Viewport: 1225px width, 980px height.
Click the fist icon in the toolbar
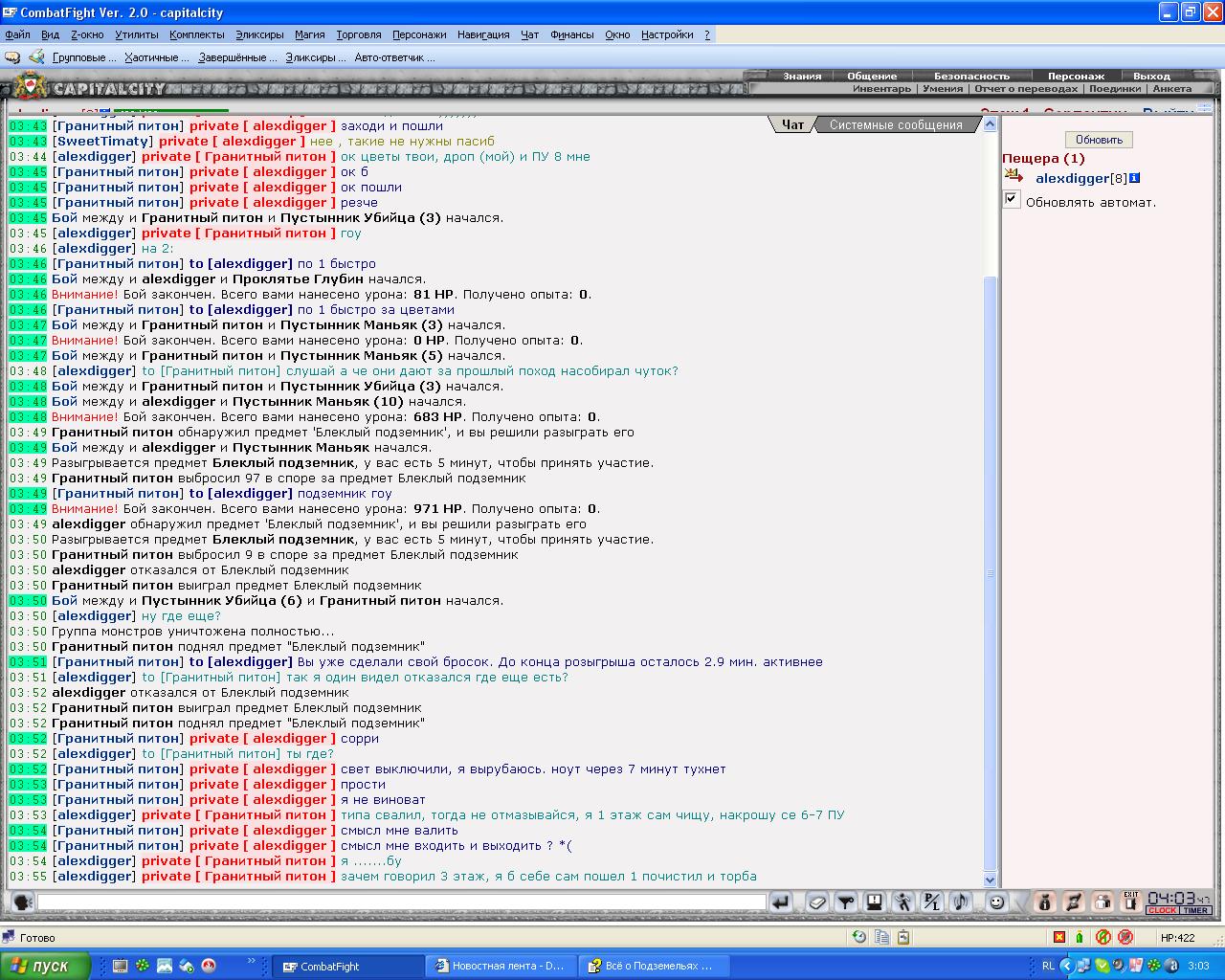click(x=12, y=57)
